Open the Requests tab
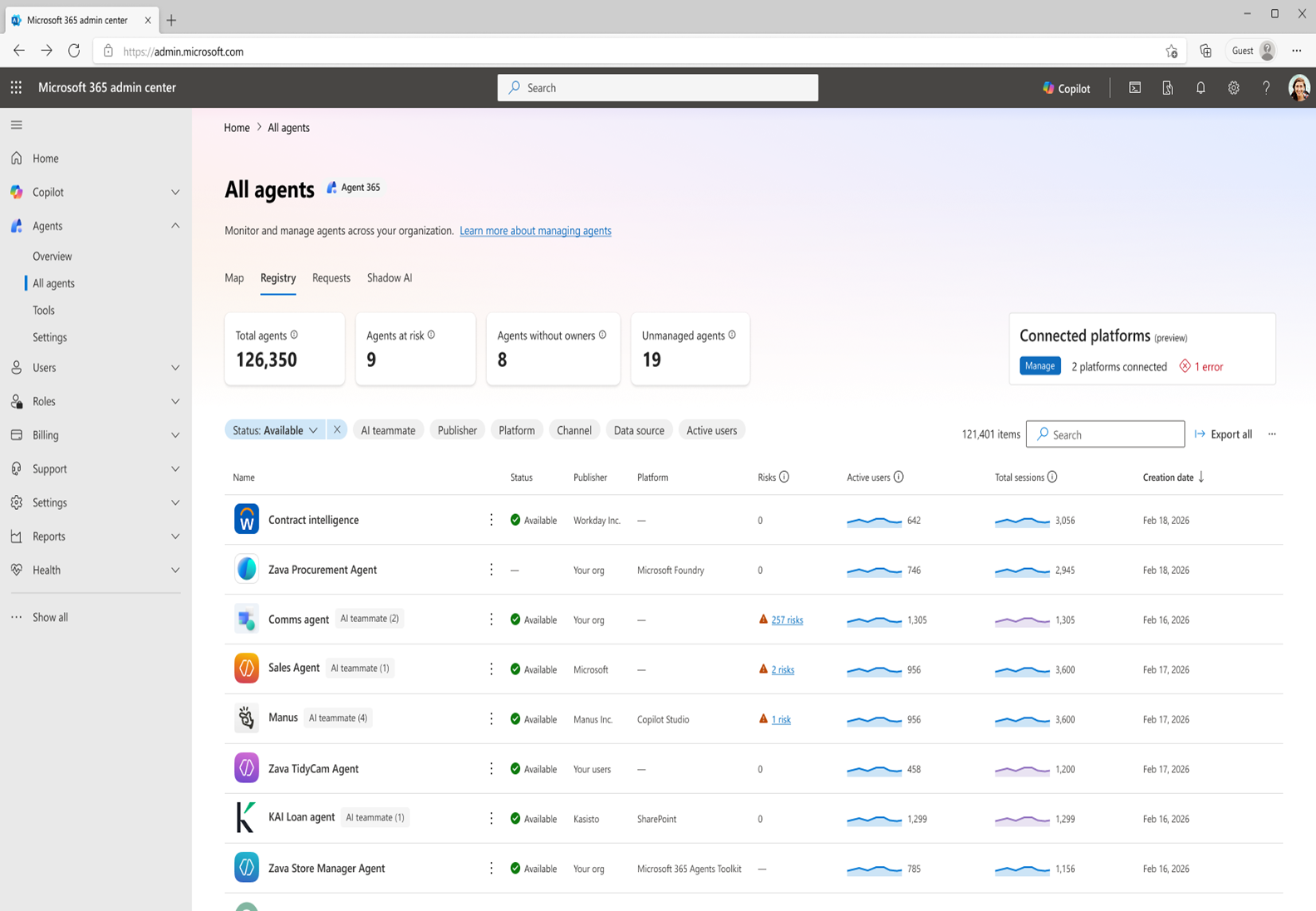 [331, 278]
